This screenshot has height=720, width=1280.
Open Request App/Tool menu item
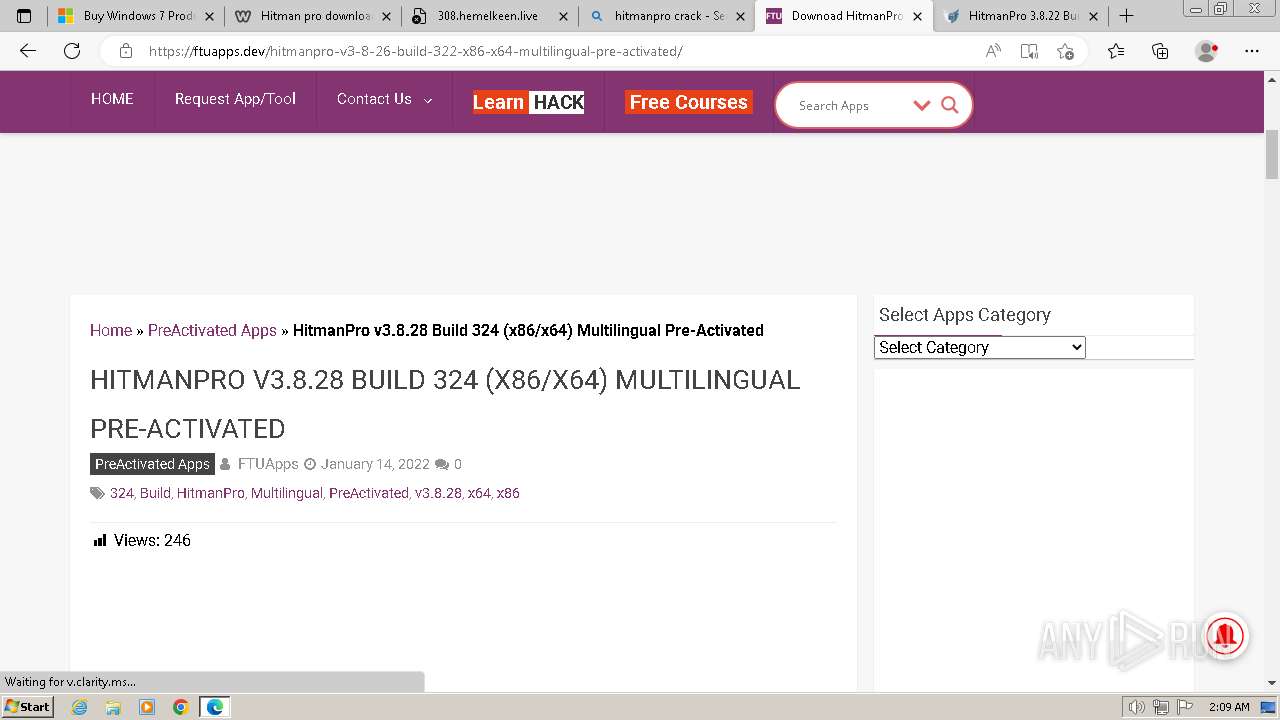click(x=235, y=99)
